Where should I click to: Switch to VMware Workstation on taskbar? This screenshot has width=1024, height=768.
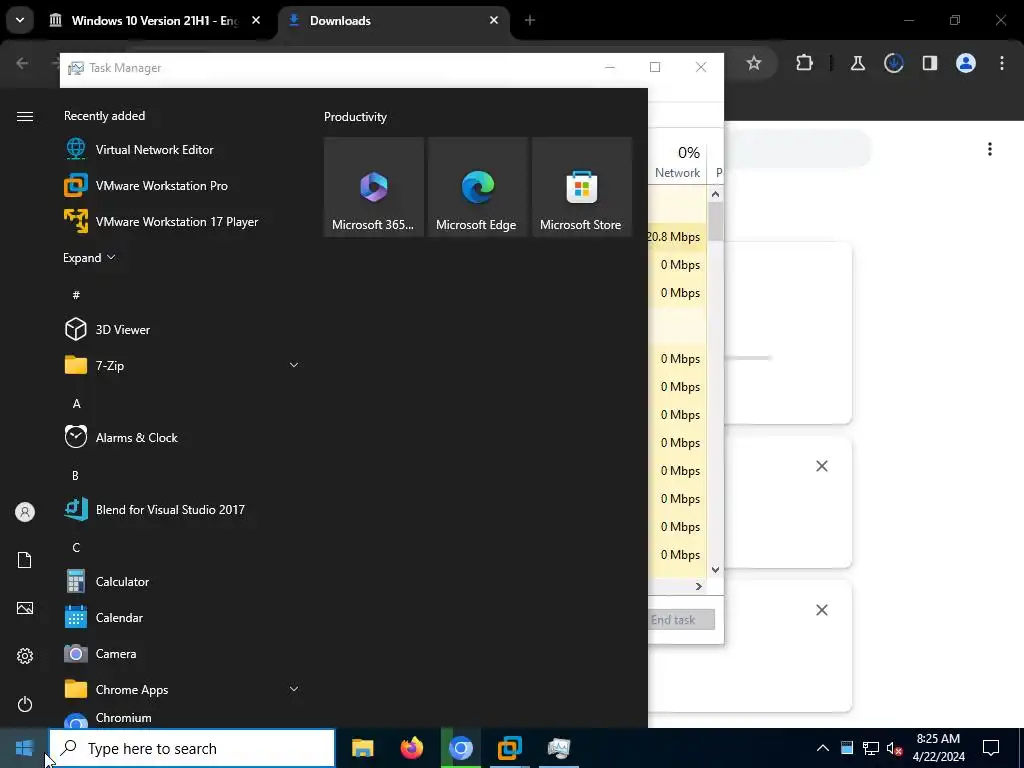click(x=509, y=748)
